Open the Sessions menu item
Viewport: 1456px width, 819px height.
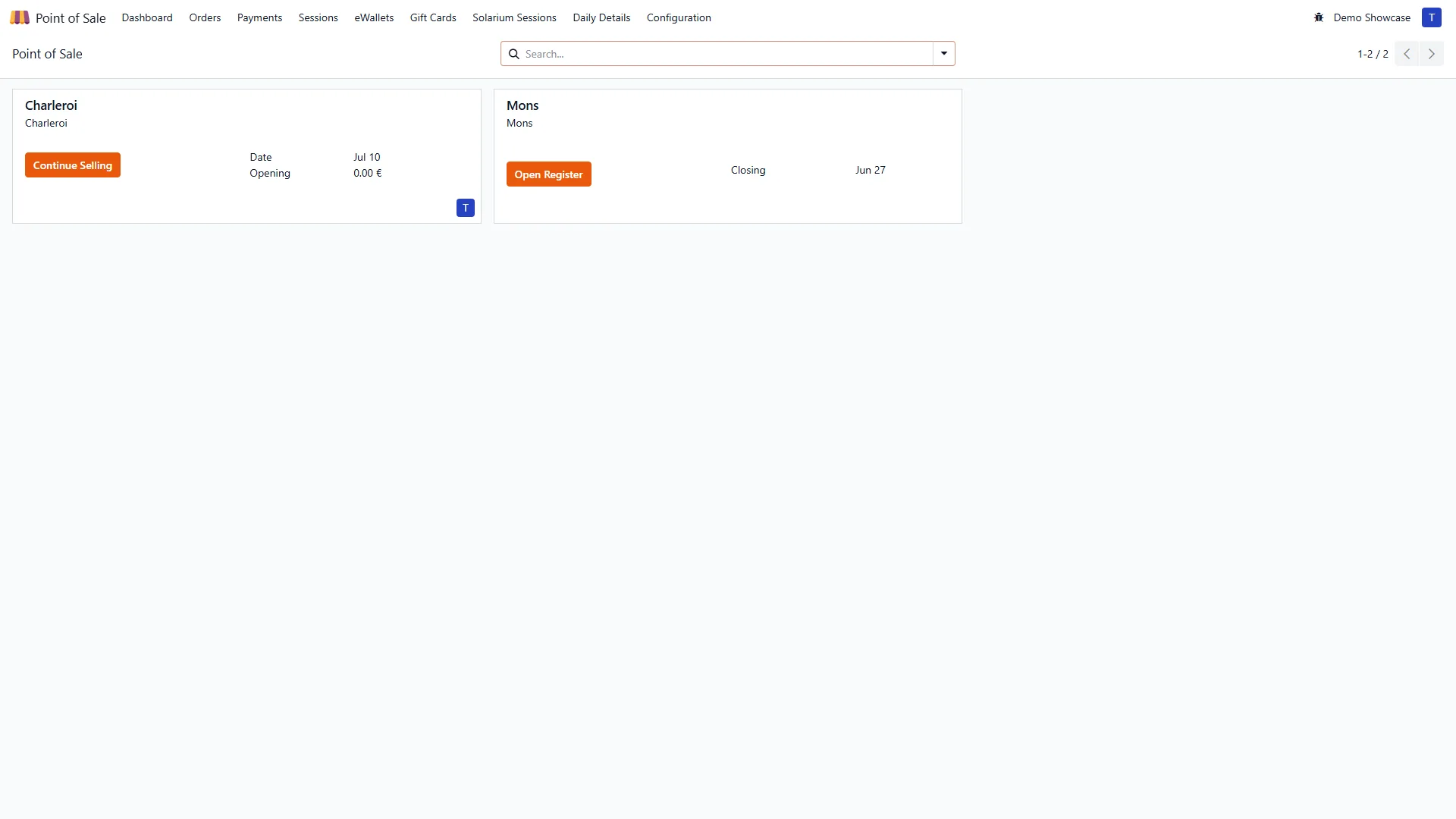coord(318,17)
